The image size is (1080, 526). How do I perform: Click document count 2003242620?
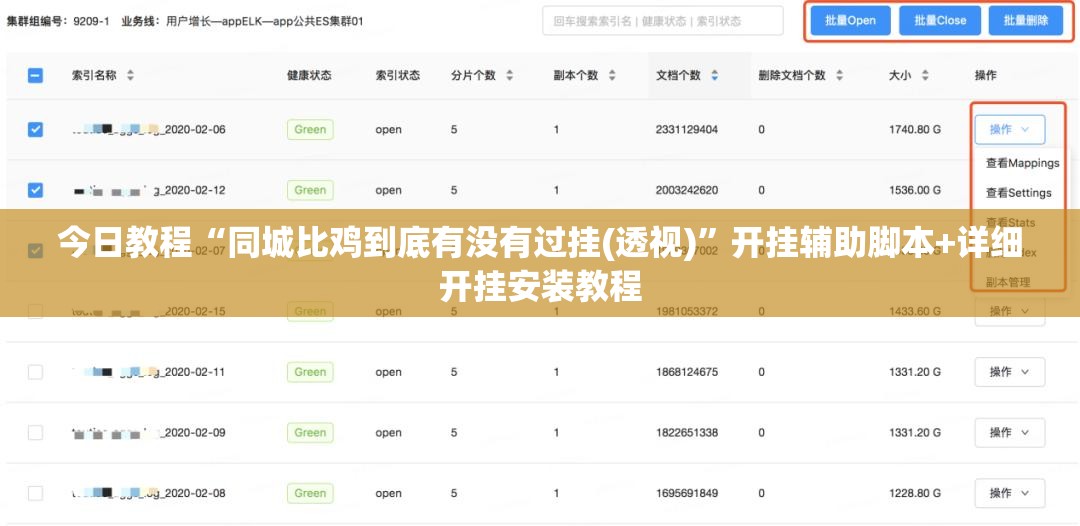[687, 190]
